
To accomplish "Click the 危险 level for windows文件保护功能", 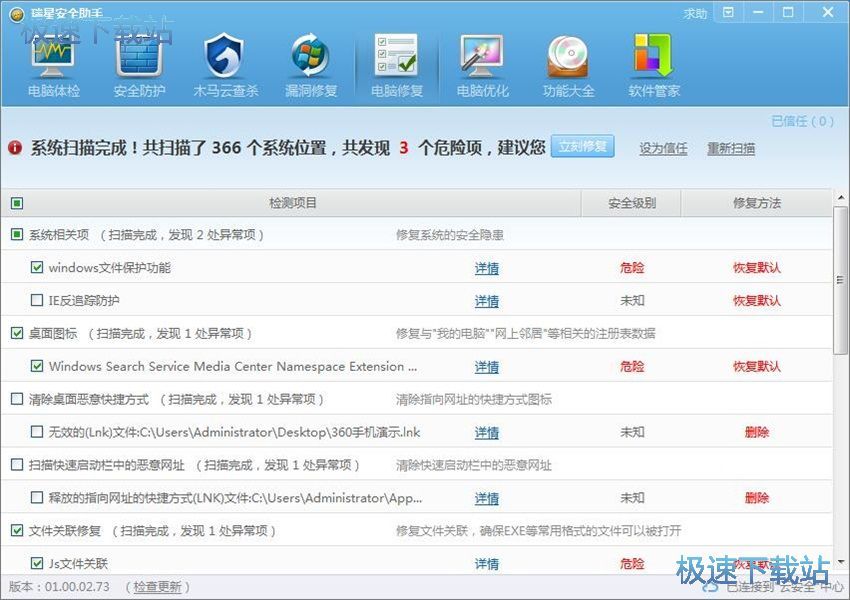I will pos(632,268).
